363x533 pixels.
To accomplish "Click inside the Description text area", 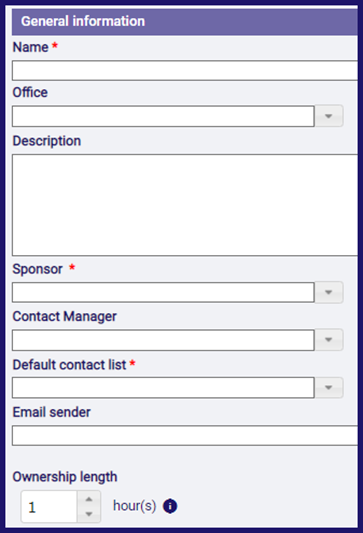I will tap(185, 205).
